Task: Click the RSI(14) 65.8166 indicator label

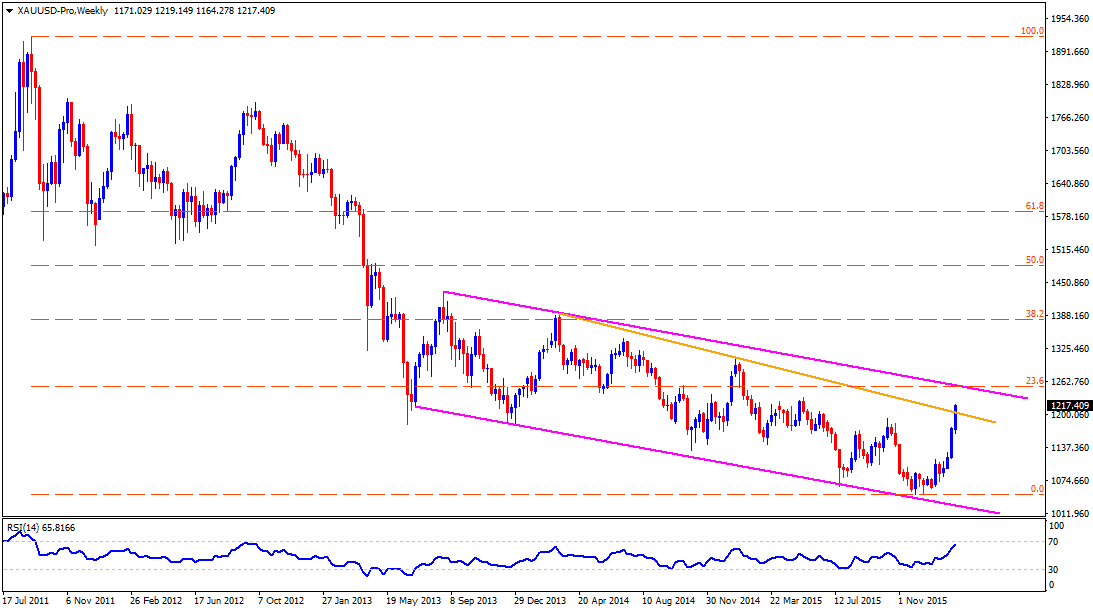Action: point(41,528)
